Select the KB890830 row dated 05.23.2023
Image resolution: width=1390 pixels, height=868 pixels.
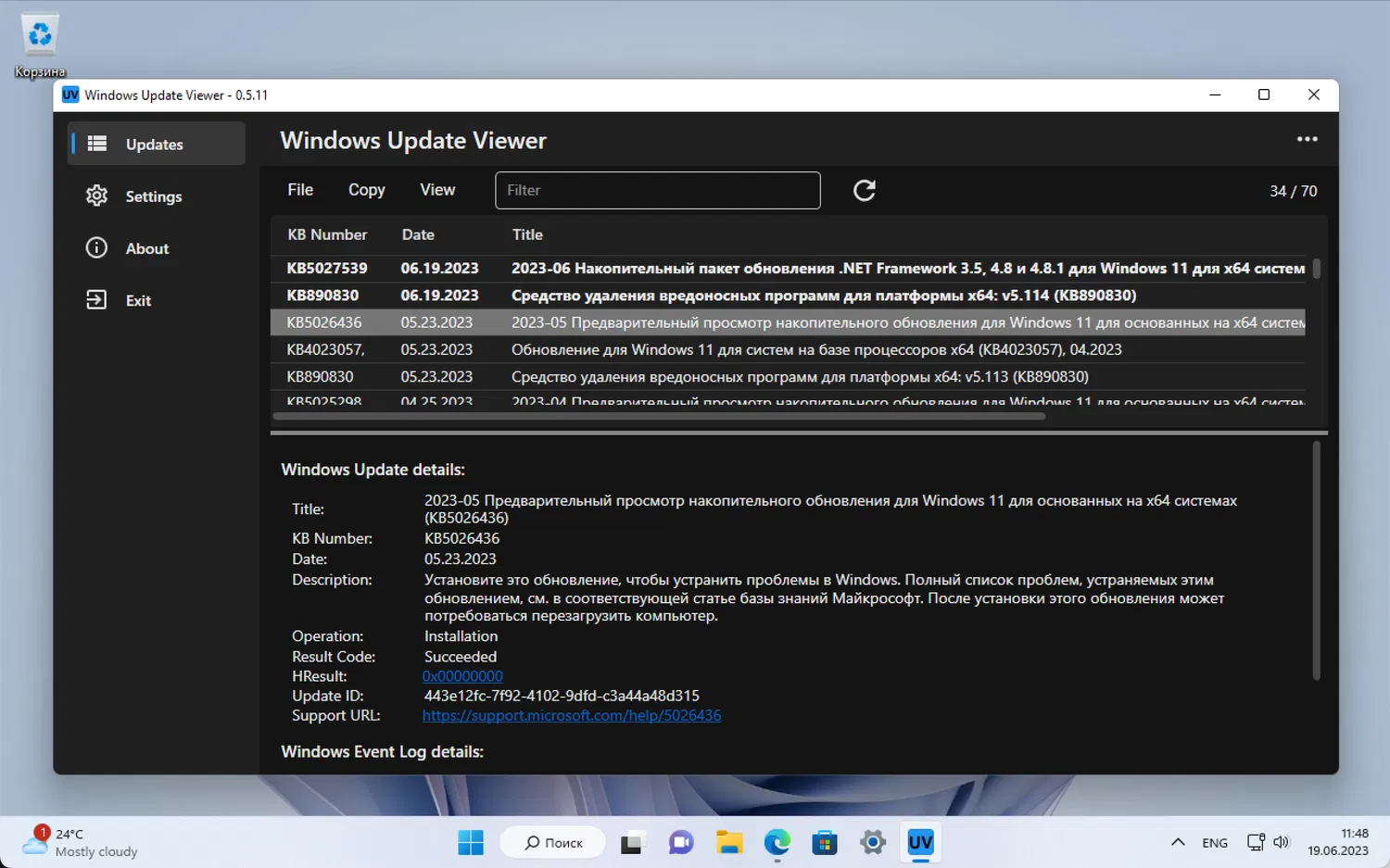(788, 376)
